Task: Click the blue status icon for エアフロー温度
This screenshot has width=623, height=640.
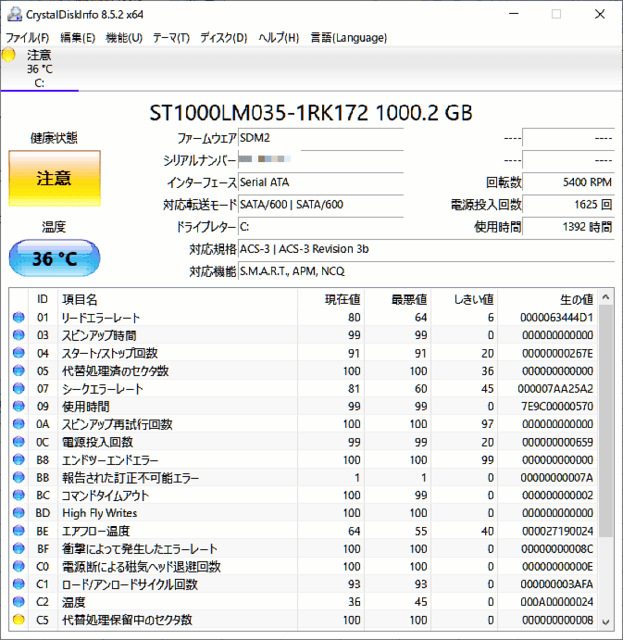Action: 18,531
